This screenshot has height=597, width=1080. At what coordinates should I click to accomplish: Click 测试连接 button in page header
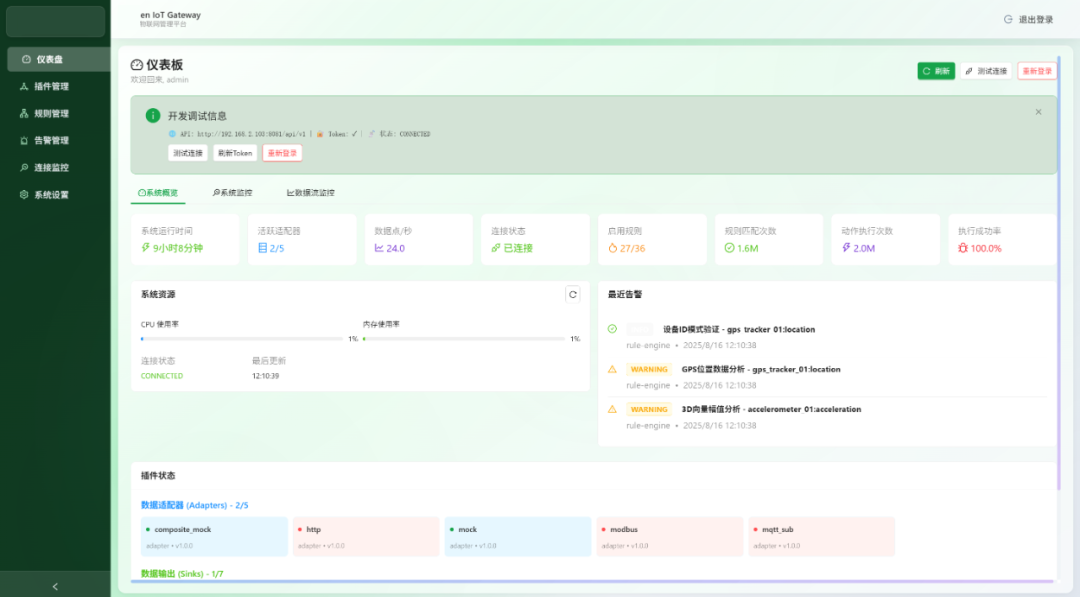pyautogui.click(x=986, y=71)
